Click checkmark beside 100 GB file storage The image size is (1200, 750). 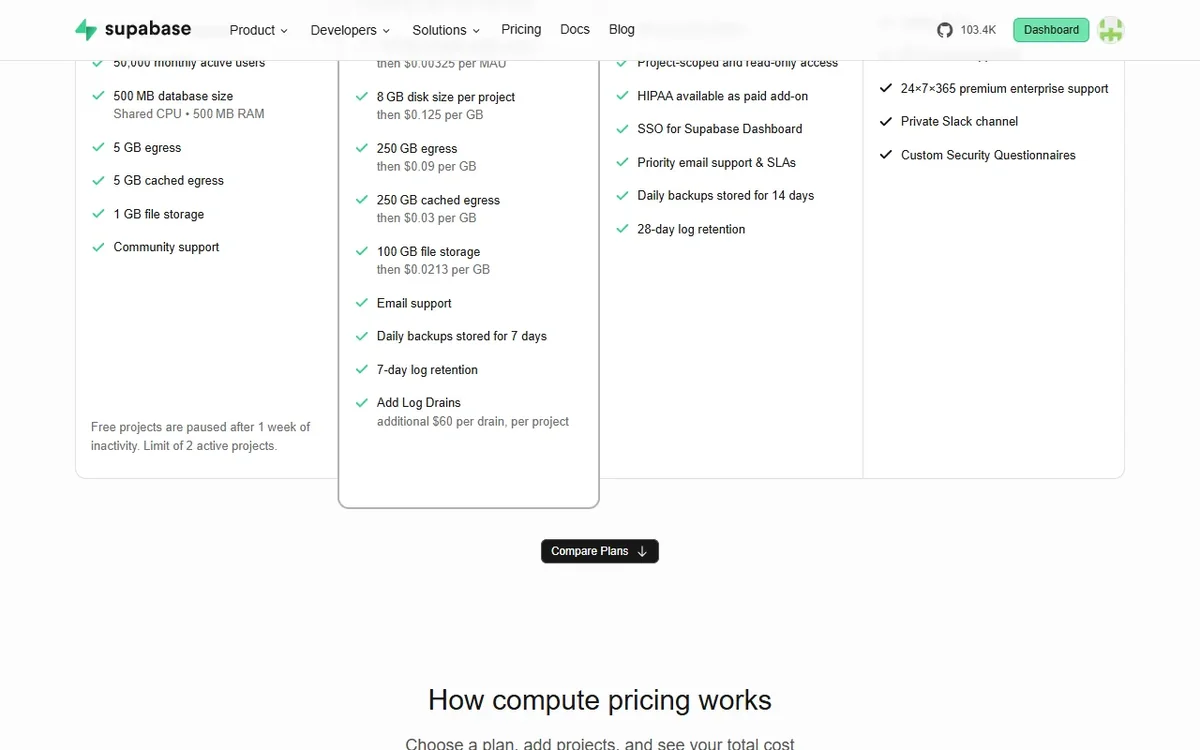pos(362,251)
